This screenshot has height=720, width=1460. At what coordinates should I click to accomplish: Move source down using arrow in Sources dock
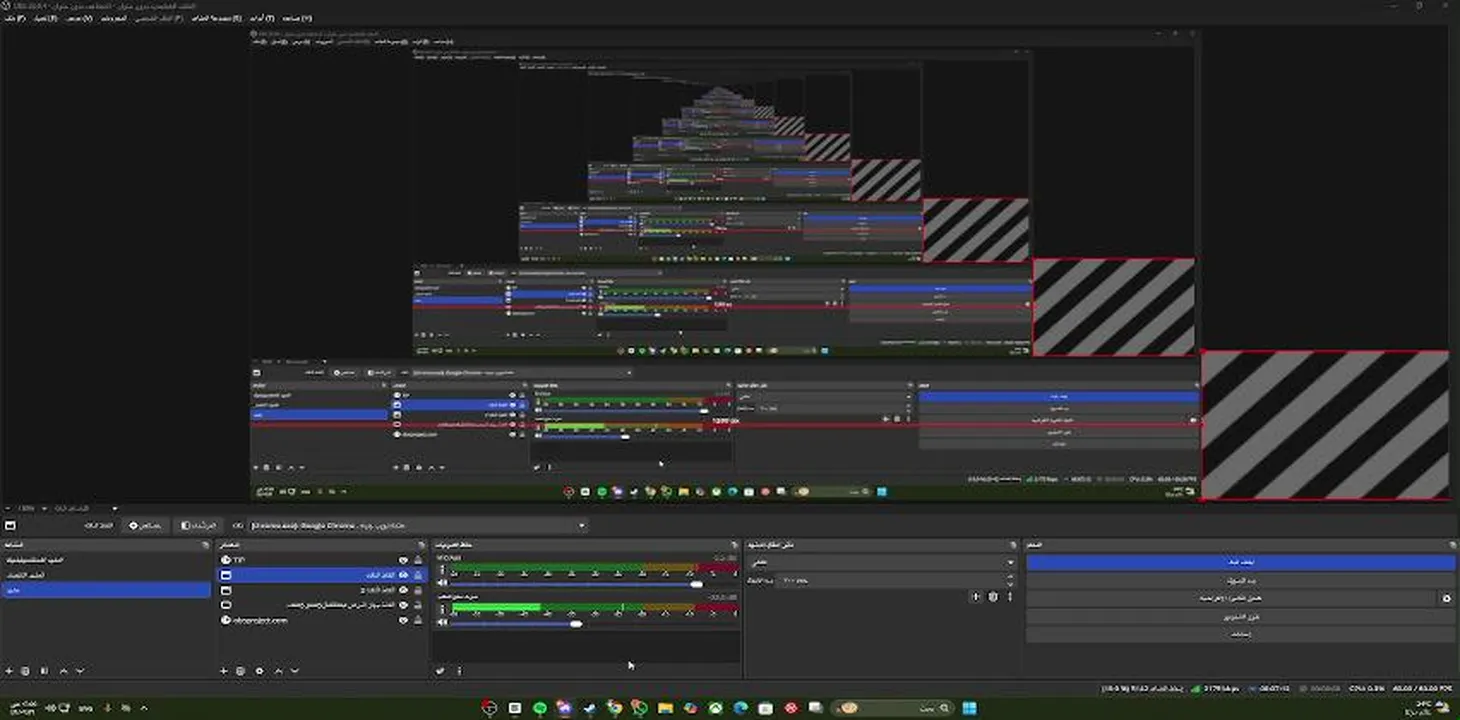point(295,671)
